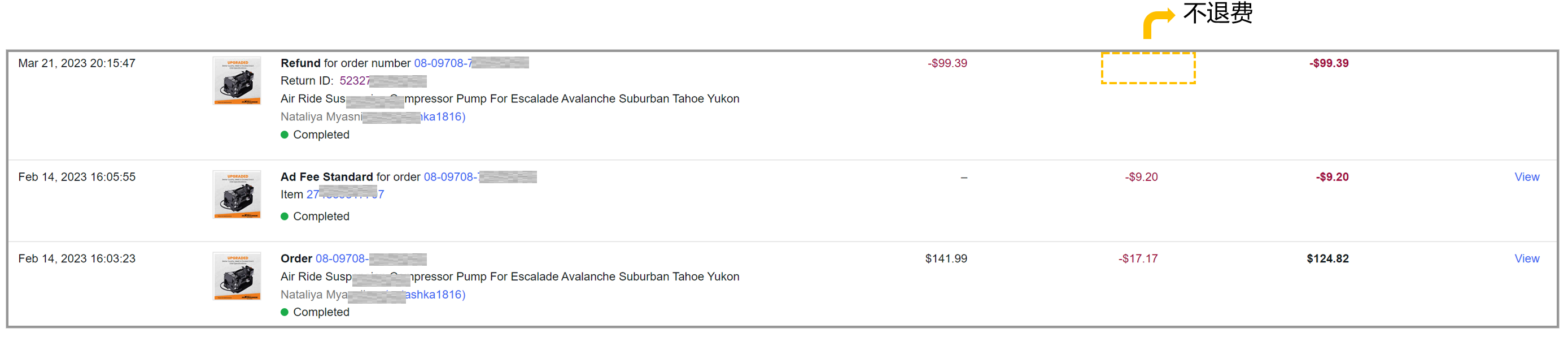The image size is (1568, 337).
Task: Open the refund product thumbnail image
Action: point(237,81)
